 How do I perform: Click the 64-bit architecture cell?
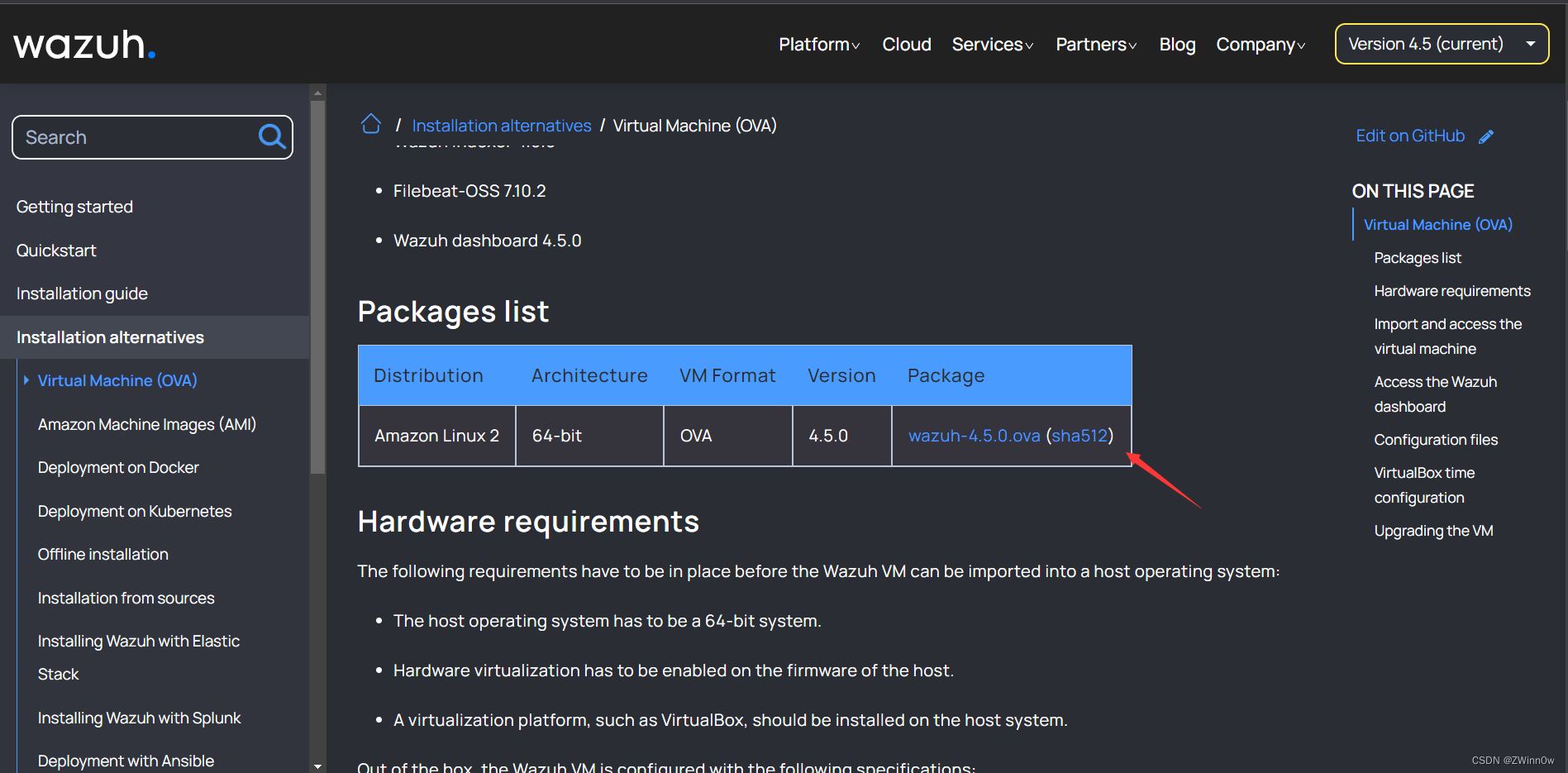pyautogui.click(x=589, y=436)
